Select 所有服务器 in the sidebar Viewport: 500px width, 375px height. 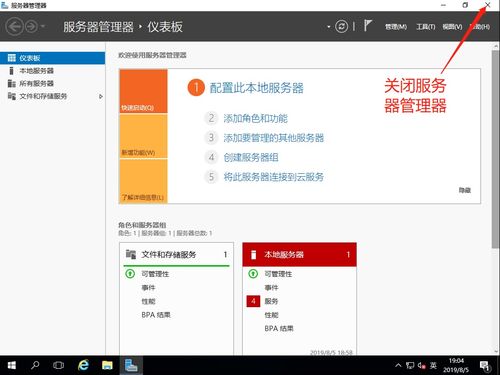pos(52,83)
